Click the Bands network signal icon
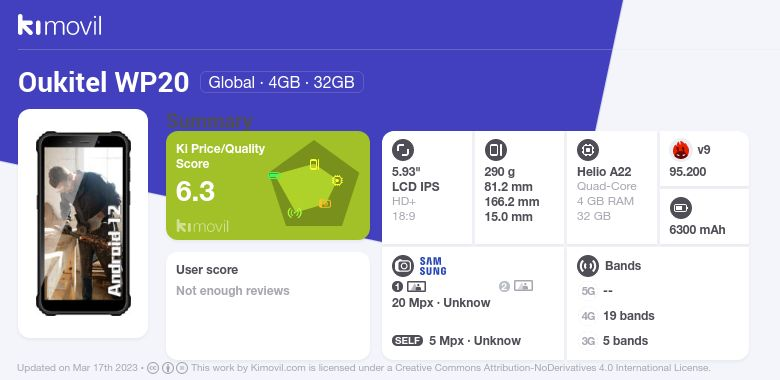Screen dimensions: 780x380 tap(588, 266)
